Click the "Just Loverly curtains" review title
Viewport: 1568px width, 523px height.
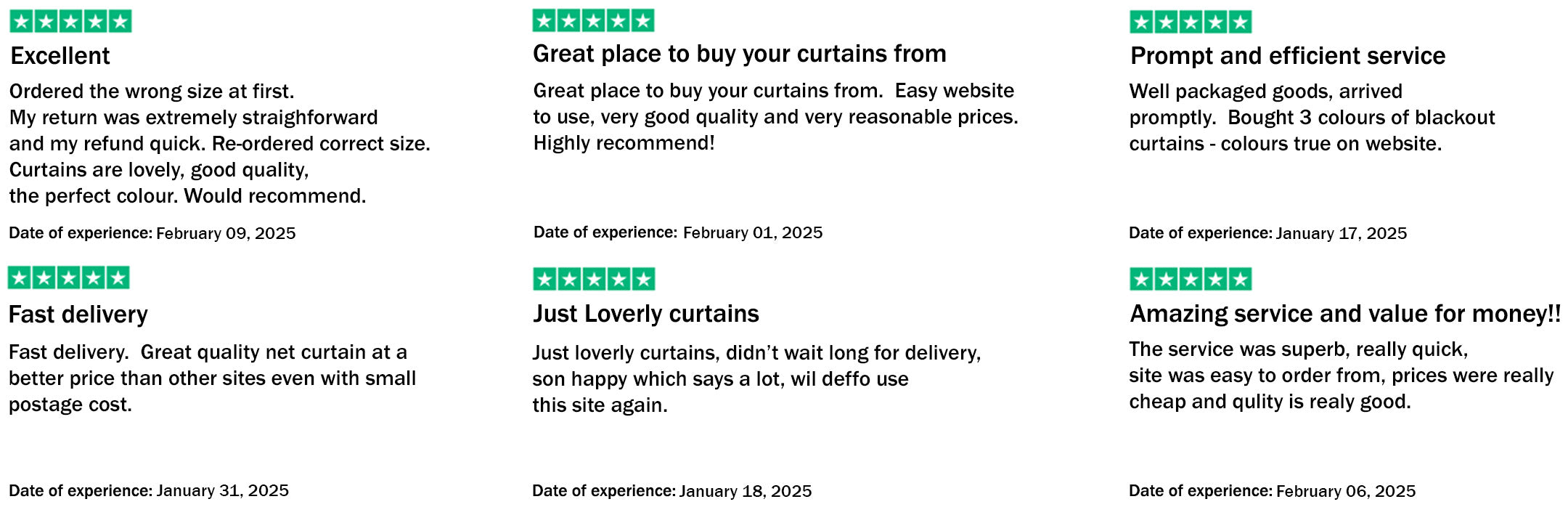pos(645,314)
